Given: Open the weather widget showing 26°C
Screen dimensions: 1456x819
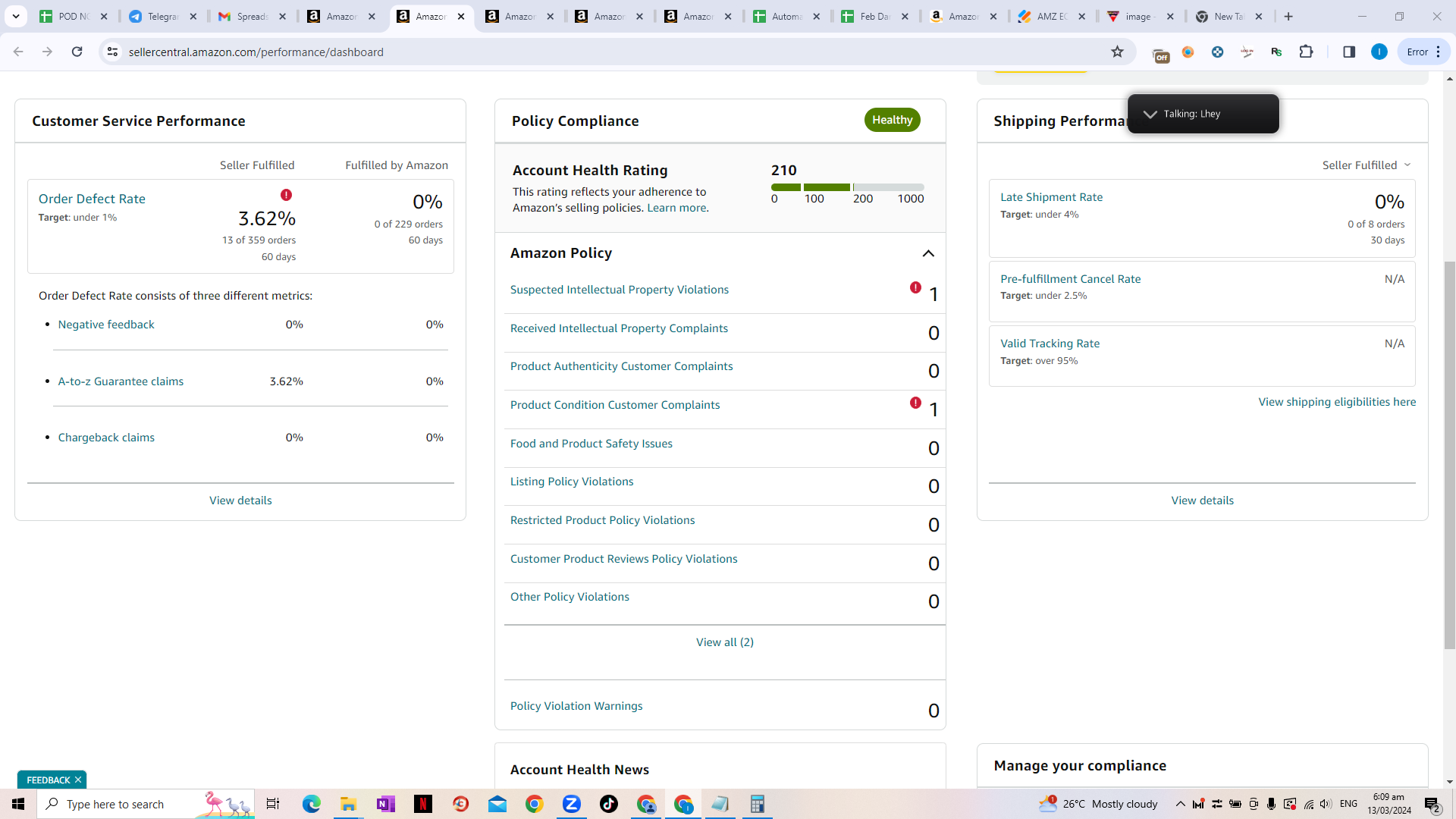Looking at the screenshot, I should [x=1098, y=804].
